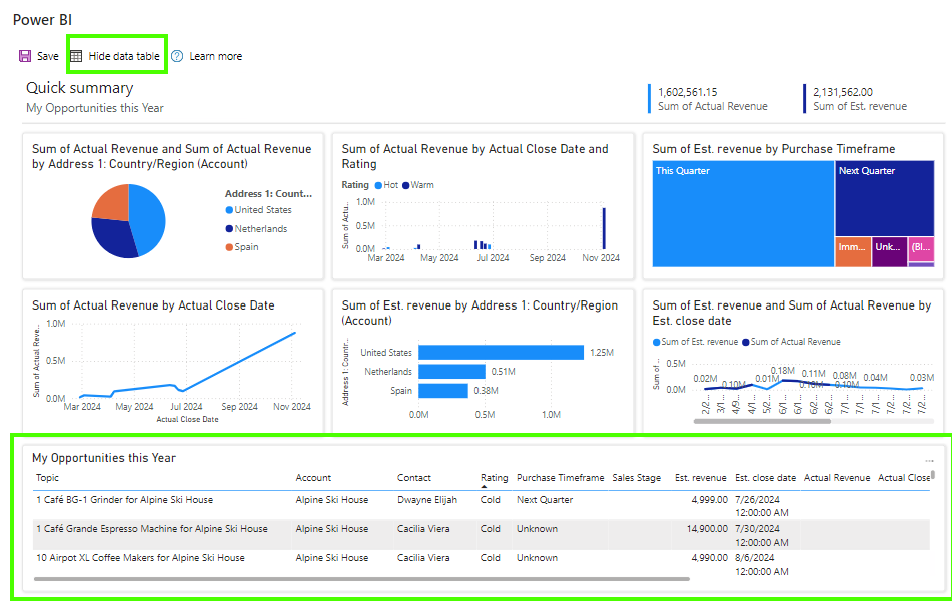Click the United States bar in bar chart

(500, 353)
